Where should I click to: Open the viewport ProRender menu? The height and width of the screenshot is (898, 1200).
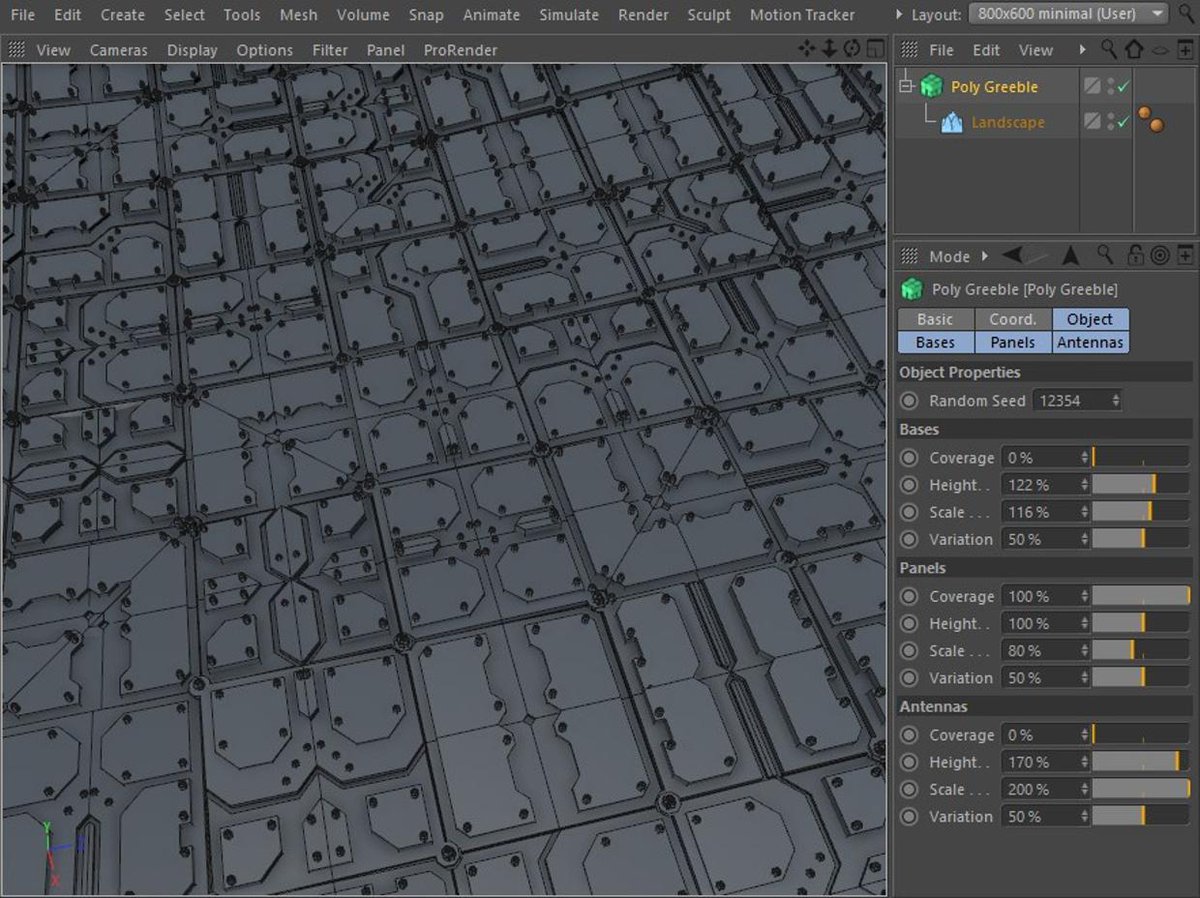click(x=460, y=50)
